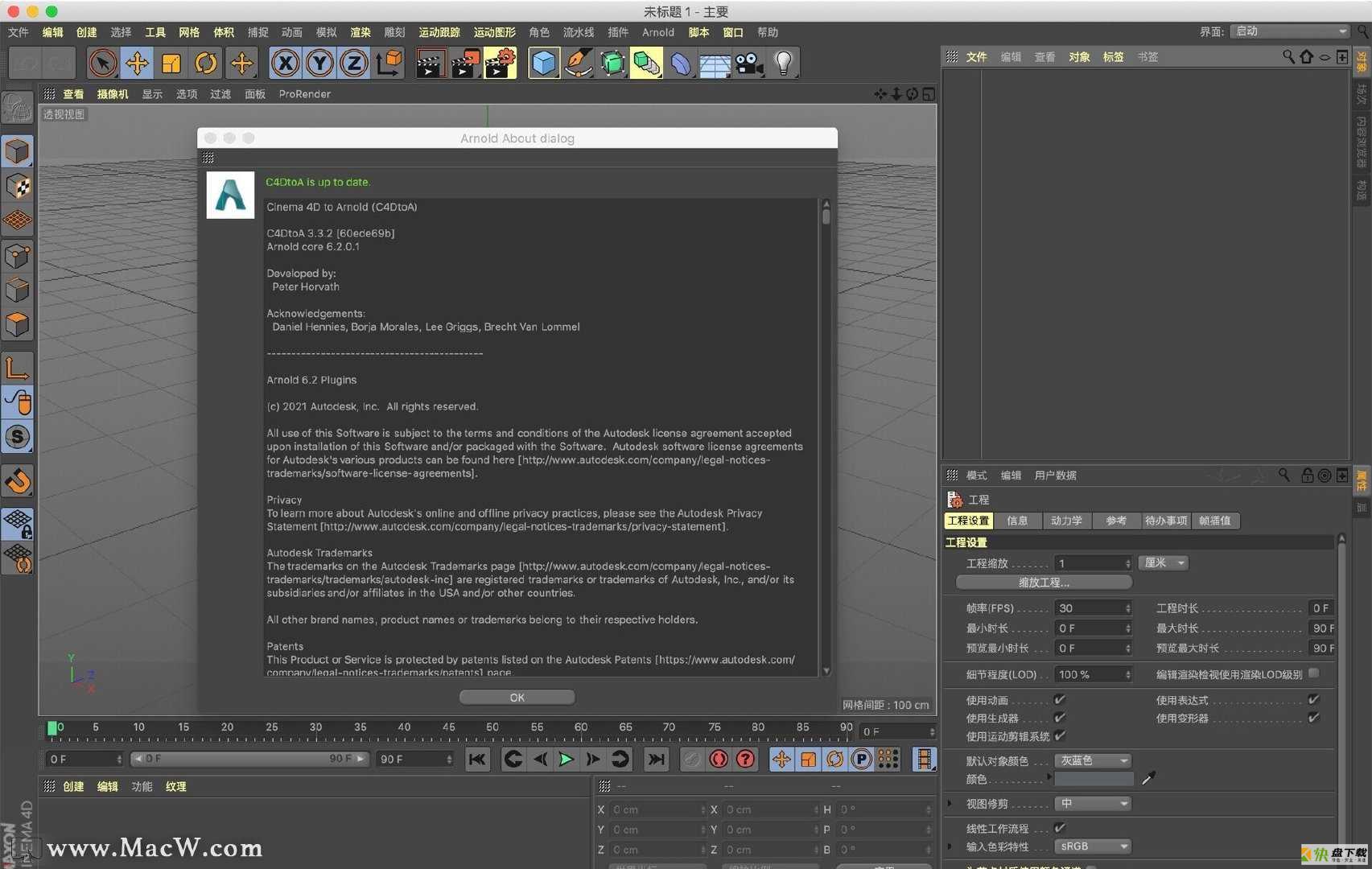1372x869 pixels.
Task: Open the 界面 layout dropdown
Action: tap(1290, 31)
